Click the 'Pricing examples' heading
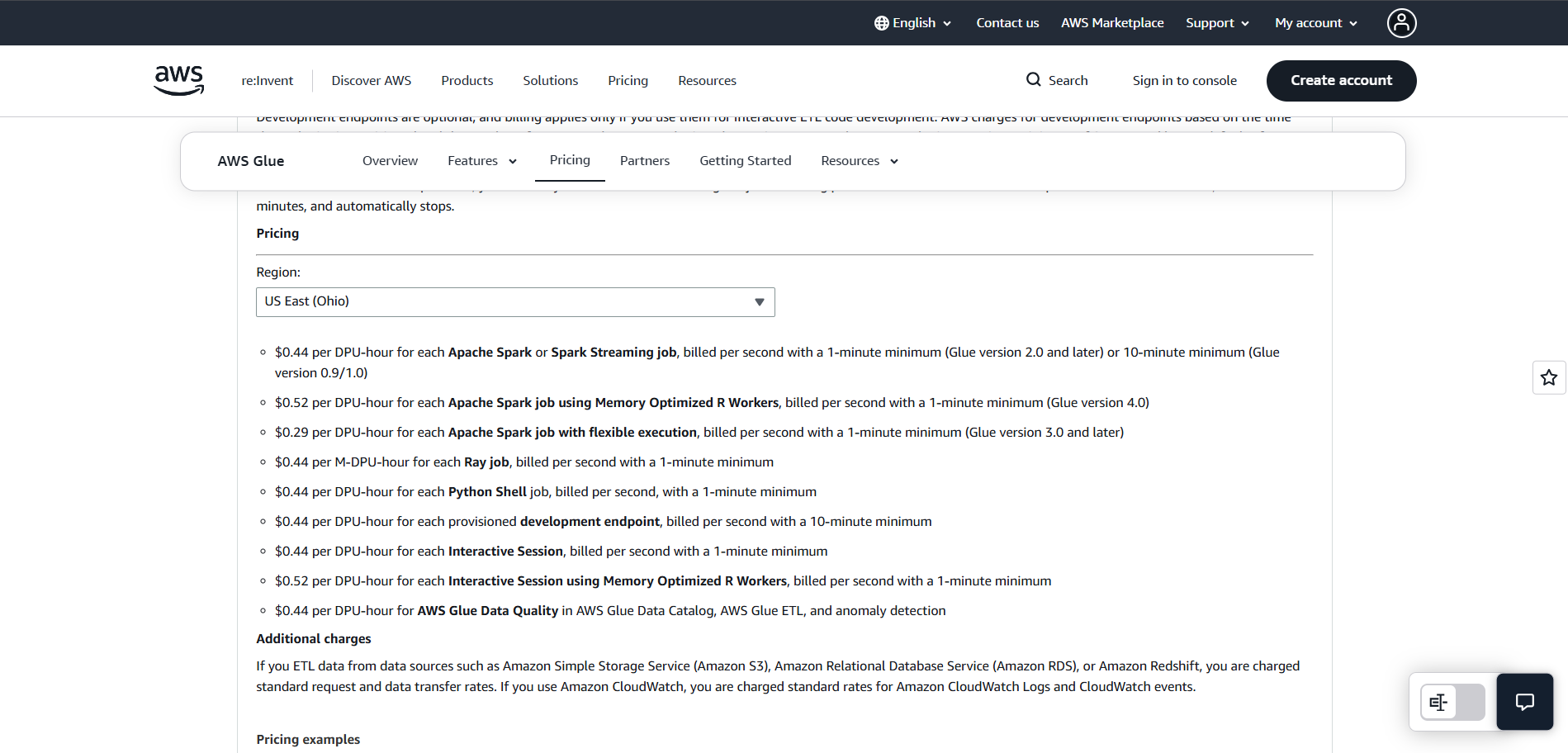The height and width of the screenshot is (753, 1568). point(308,740)
